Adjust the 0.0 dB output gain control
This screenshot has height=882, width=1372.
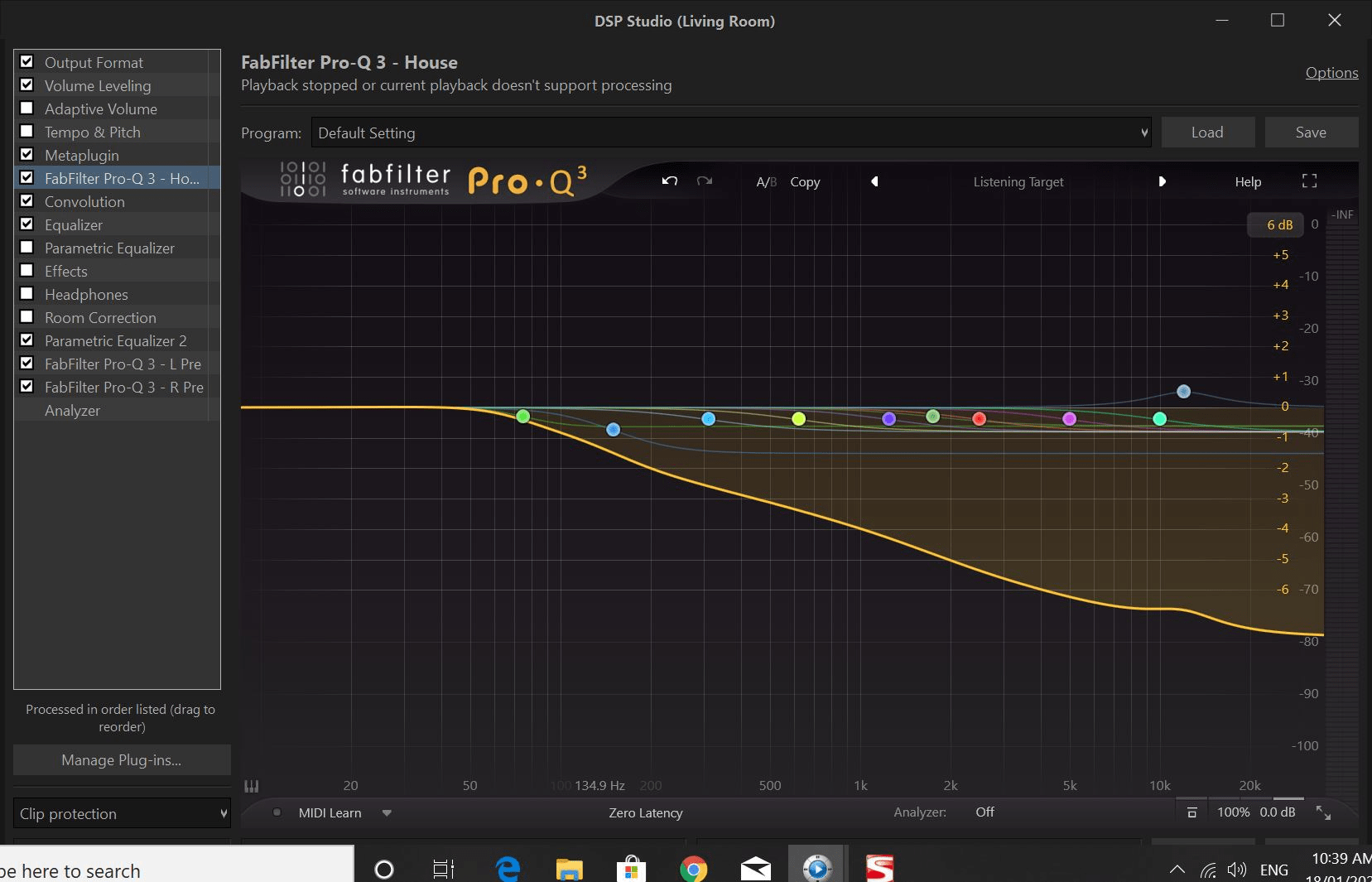click(1277, 812)
